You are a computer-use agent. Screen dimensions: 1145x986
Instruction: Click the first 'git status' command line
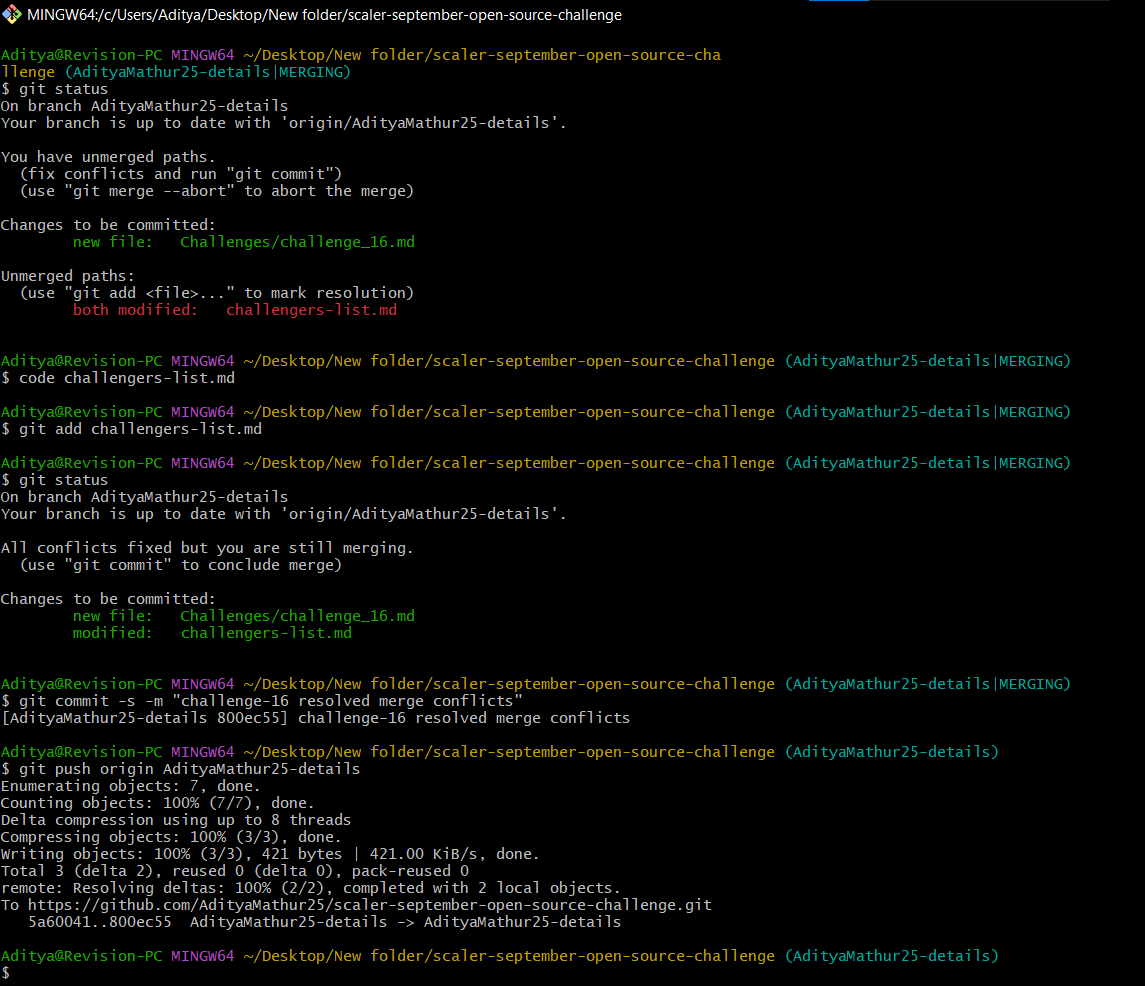pyautogui.click(x=55, y=89)
